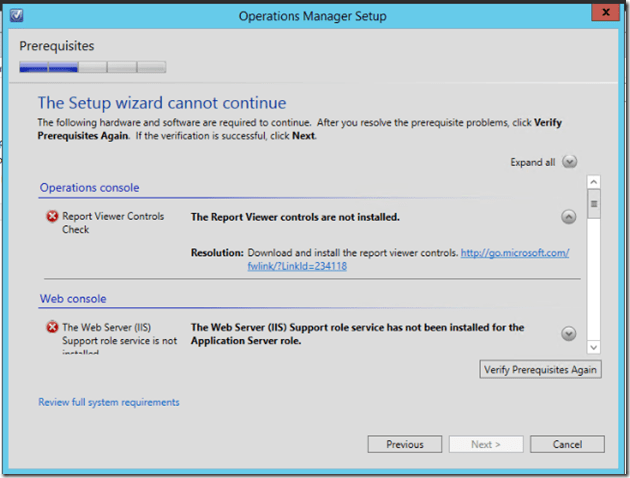Go back with the Previous button
This screenshot has width=630, height=478.
tap(404, 444)
